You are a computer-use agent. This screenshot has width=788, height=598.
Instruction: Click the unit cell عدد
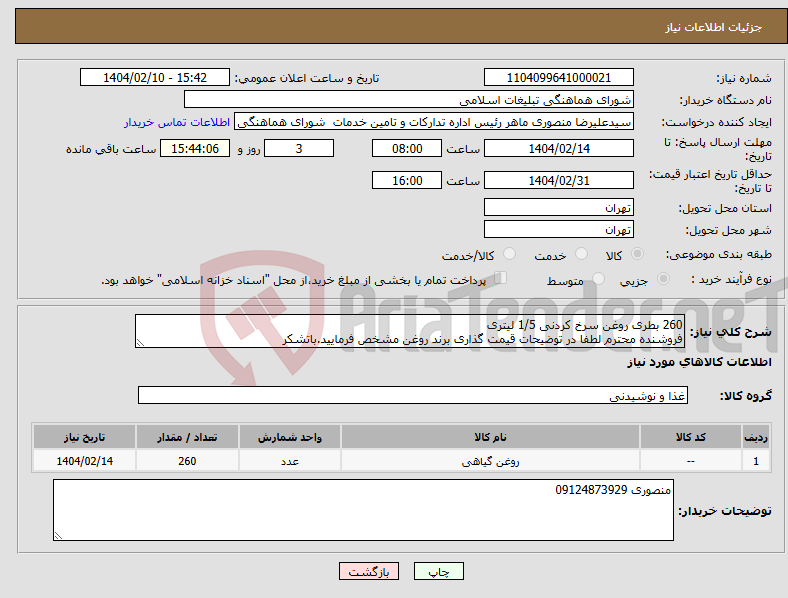click(x=290, y=460)
